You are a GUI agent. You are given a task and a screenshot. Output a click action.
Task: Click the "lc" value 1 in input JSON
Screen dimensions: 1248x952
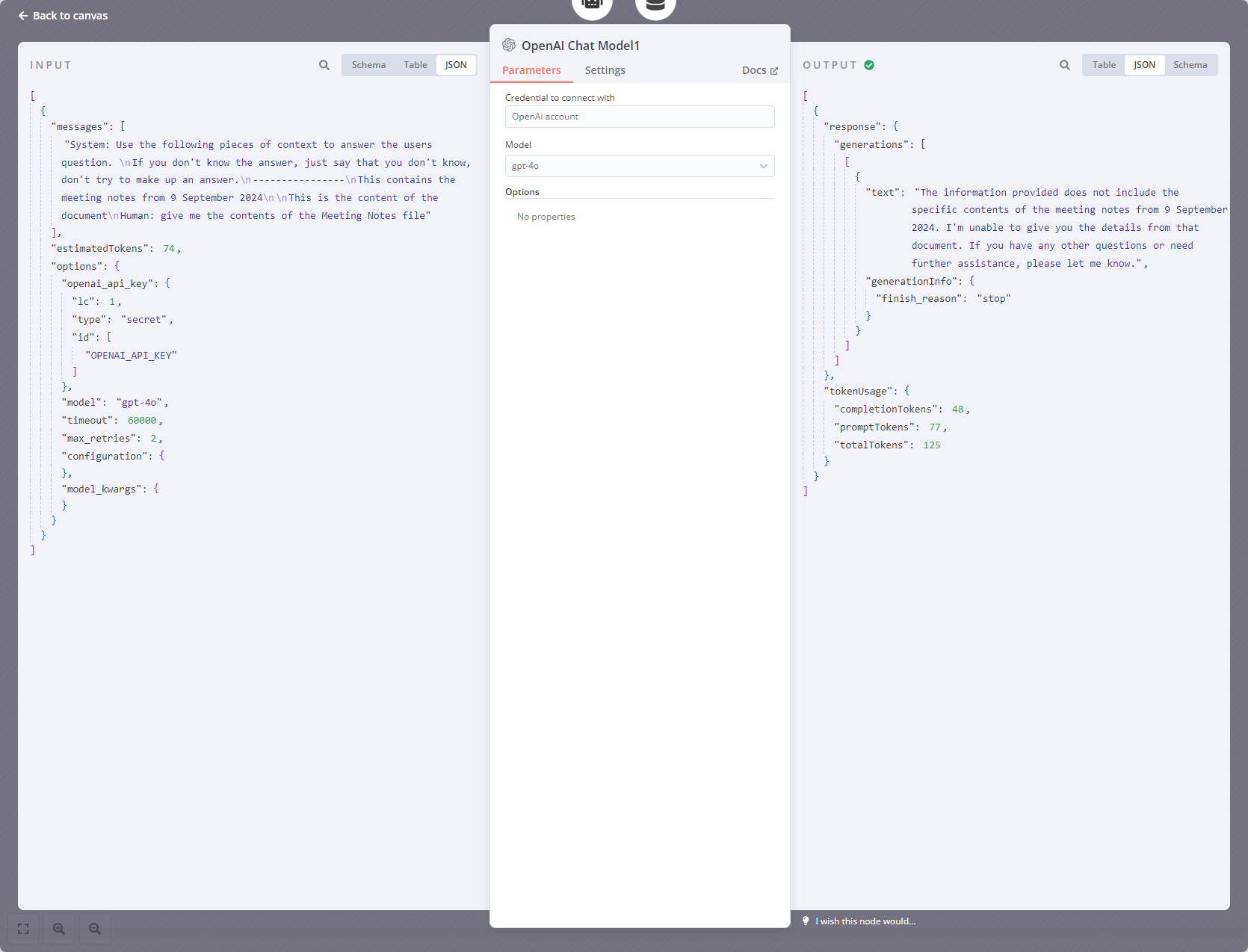click(112, 302)
